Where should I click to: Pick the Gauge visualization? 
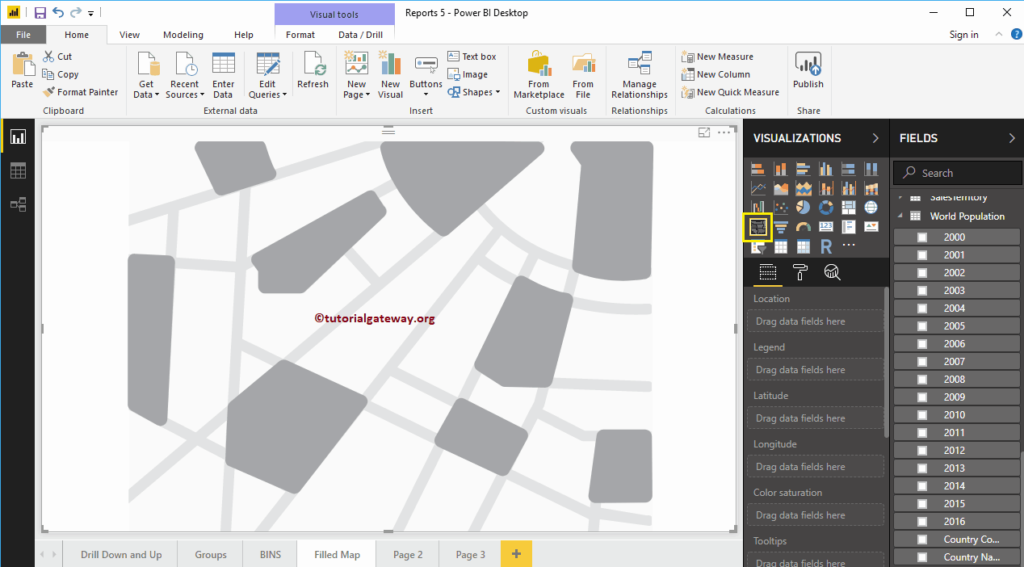point(803,227)
